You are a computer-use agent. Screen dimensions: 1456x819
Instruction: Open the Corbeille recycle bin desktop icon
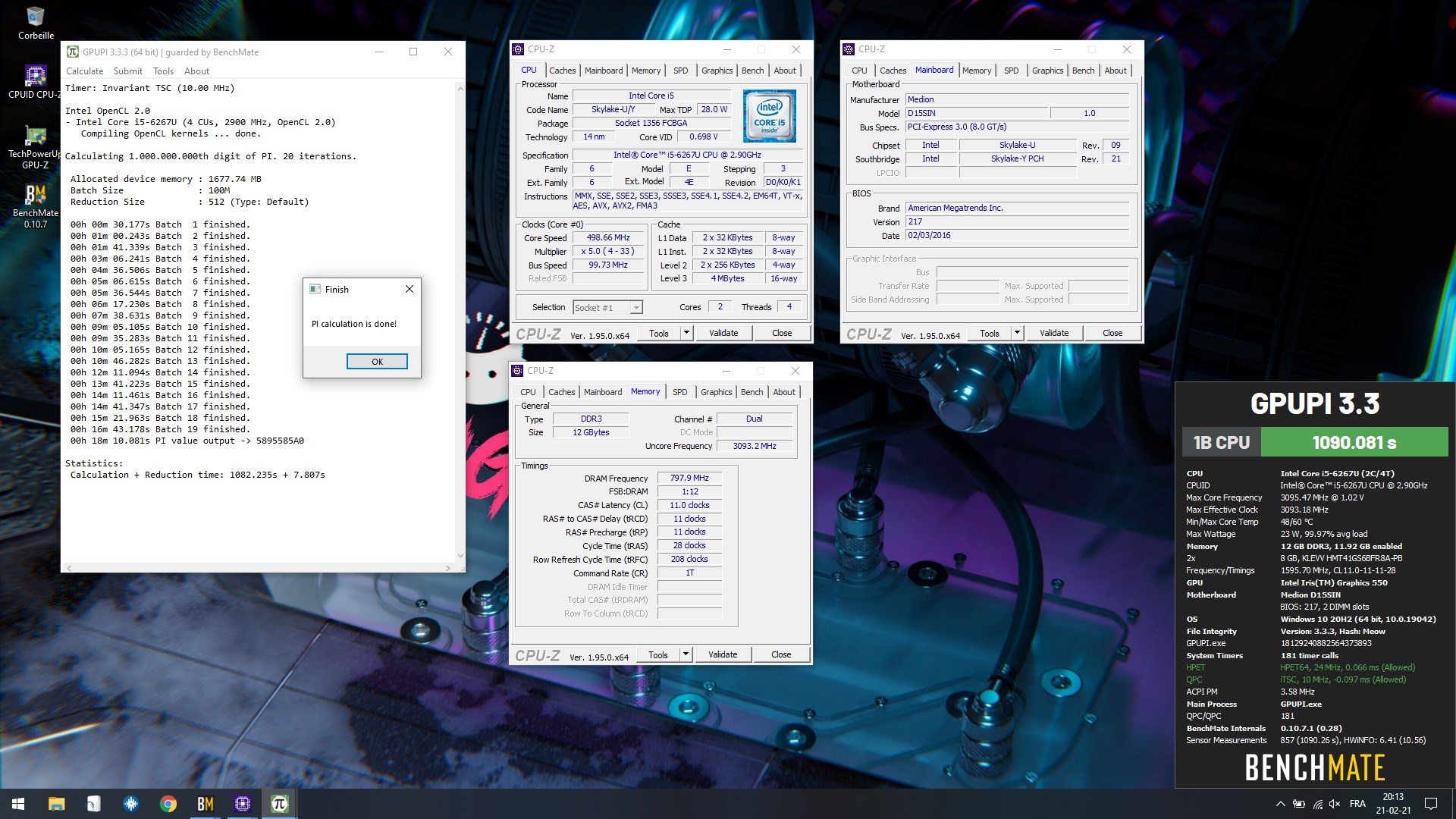tap(36, 23)
